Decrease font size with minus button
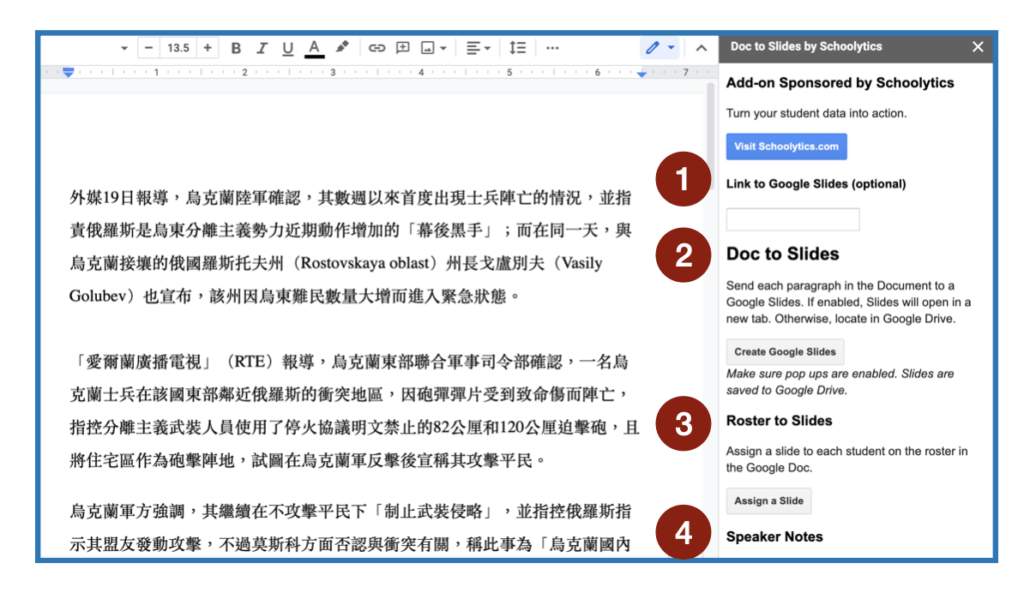1024x593 pixels. (149, 48)
